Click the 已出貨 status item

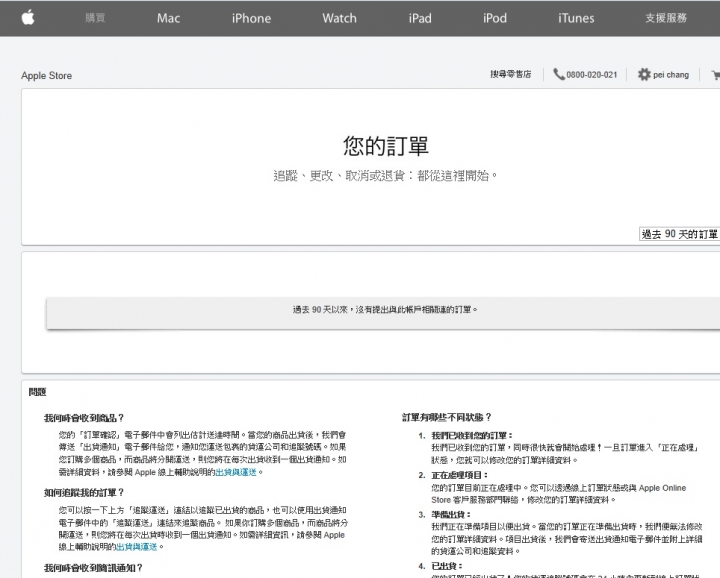[x=447, y=566]
